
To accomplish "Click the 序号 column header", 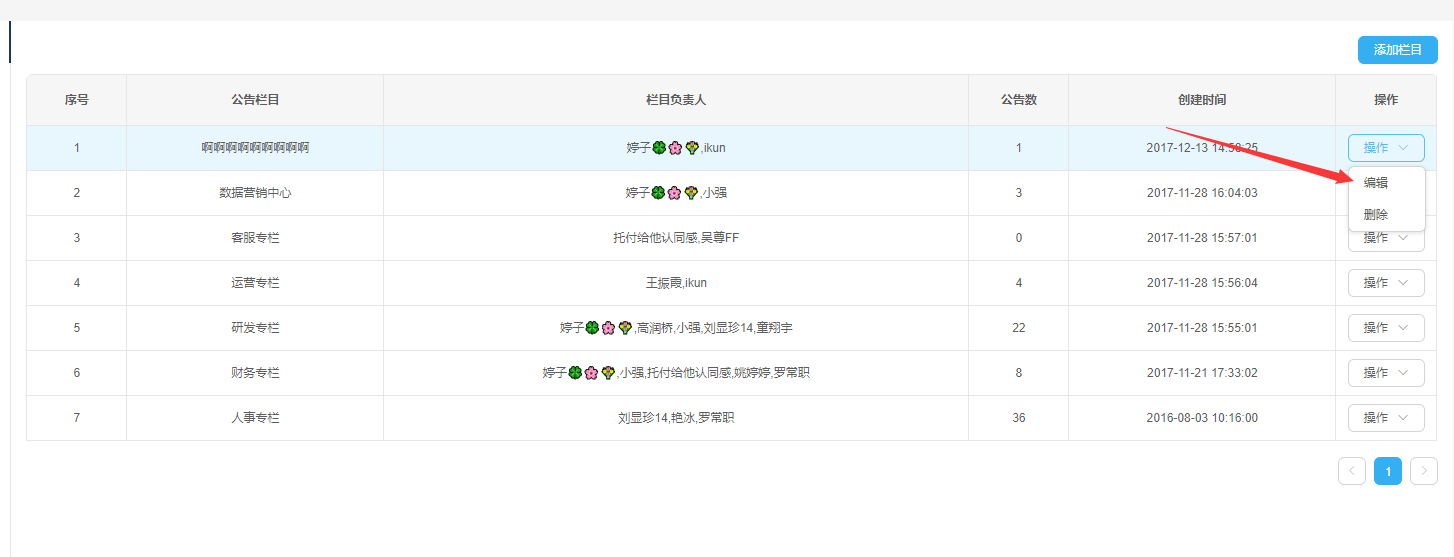I will point(77,100).
